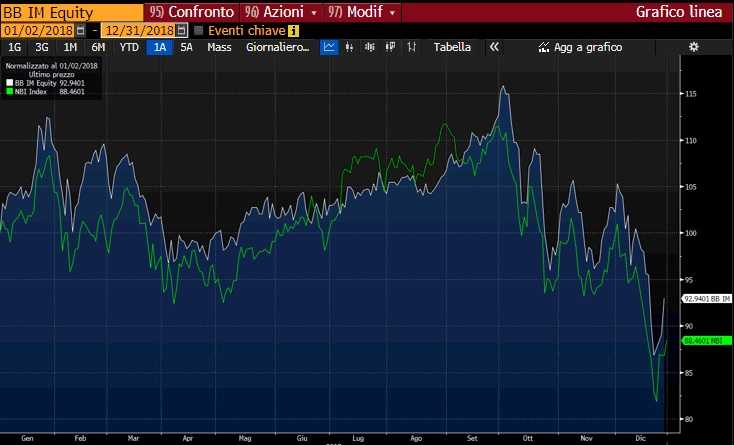Image resolution: width=734 pixels, height=445 pixels.
Task: Select the 92.9401 BB IM price label
Action: pos(706,299)
